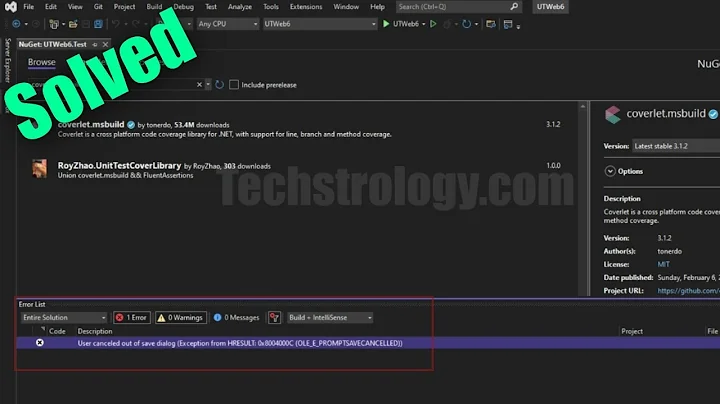Sort error list by Code column
Viewport: 720px width, 404px height.
[57, 331]
